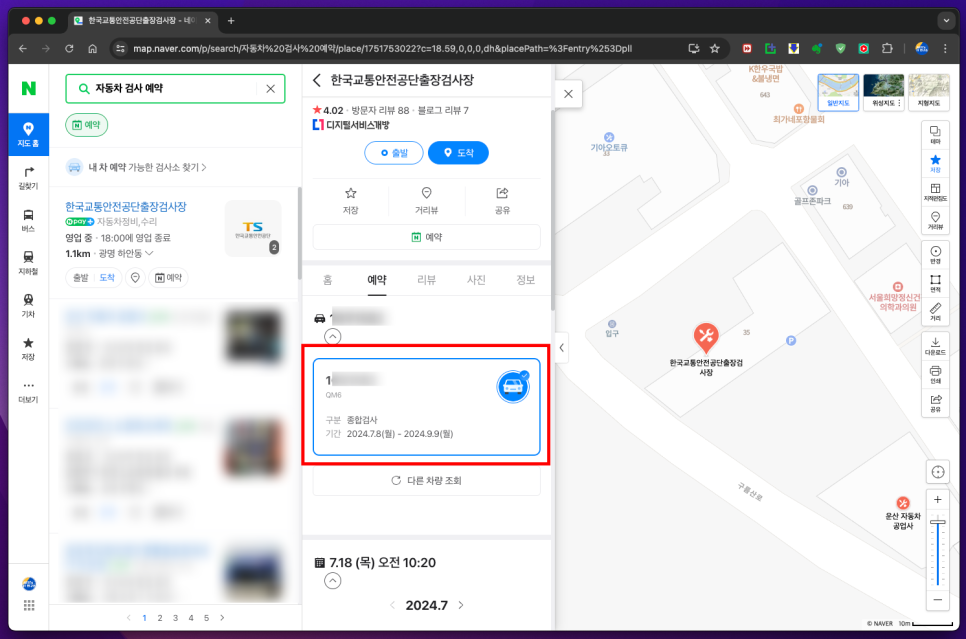Collapse the vehicle selection section
The height and width of the screenshot is (639, 966).
(333, 336)
